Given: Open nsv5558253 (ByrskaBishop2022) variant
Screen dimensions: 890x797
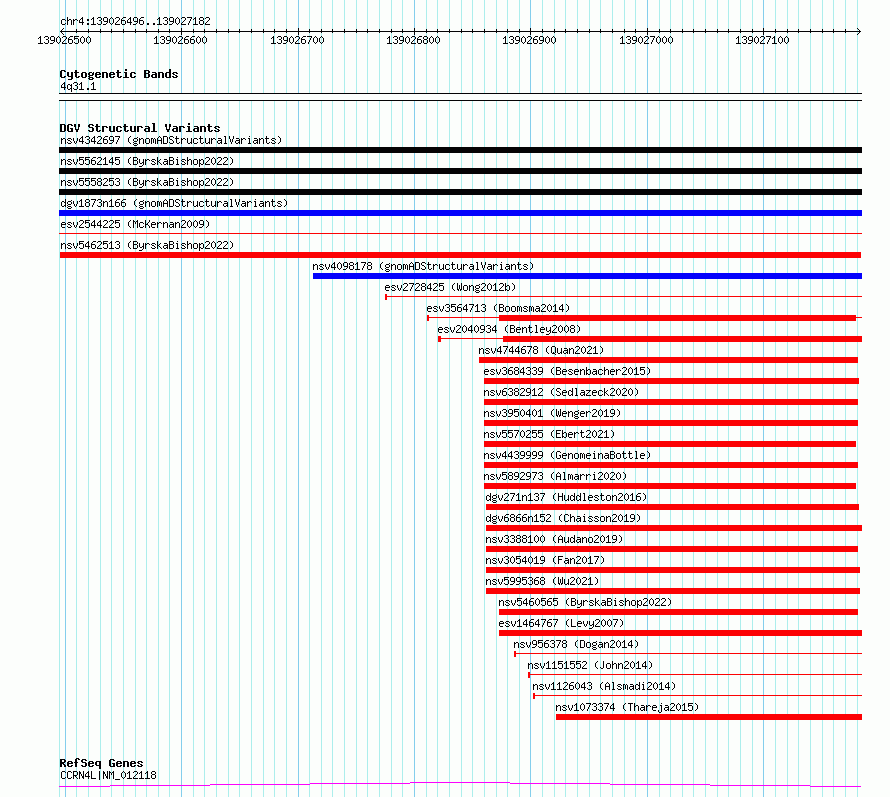Looking at the screenshot, I should (x=147, y=182).
